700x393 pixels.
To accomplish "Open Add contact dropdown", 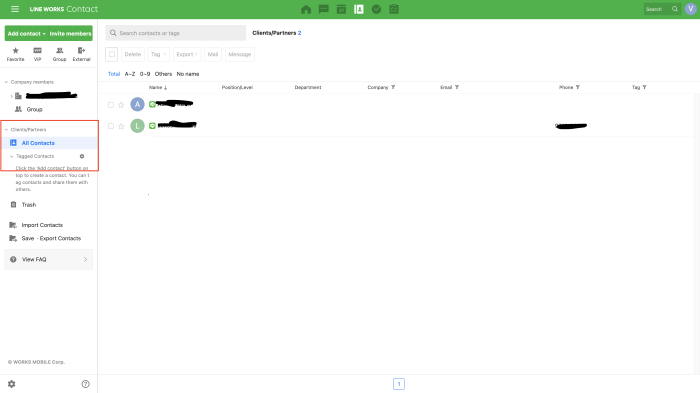I will coord(26,33).
